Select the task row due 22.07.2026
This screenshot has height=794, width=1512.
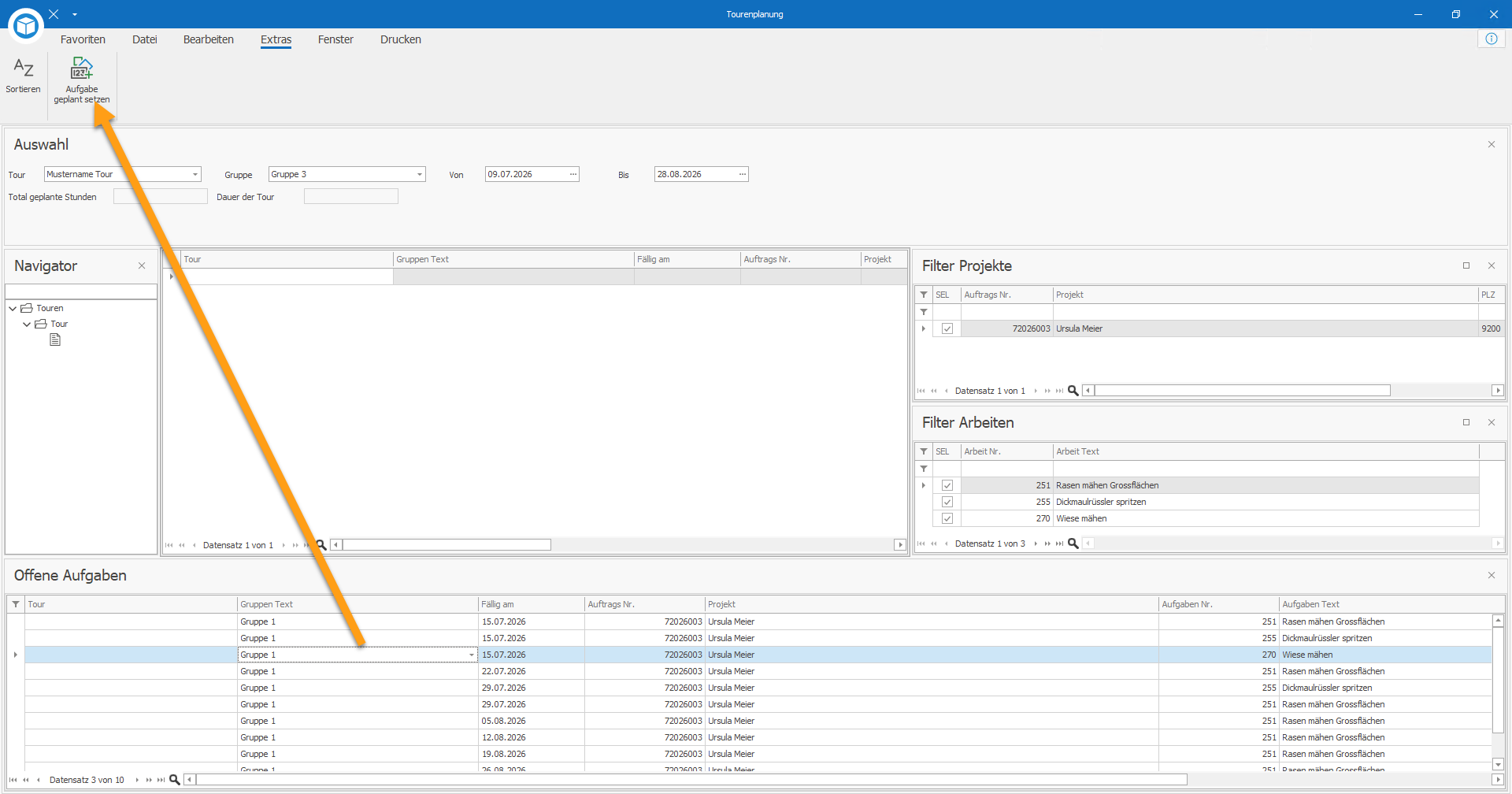tap(758, 671)
